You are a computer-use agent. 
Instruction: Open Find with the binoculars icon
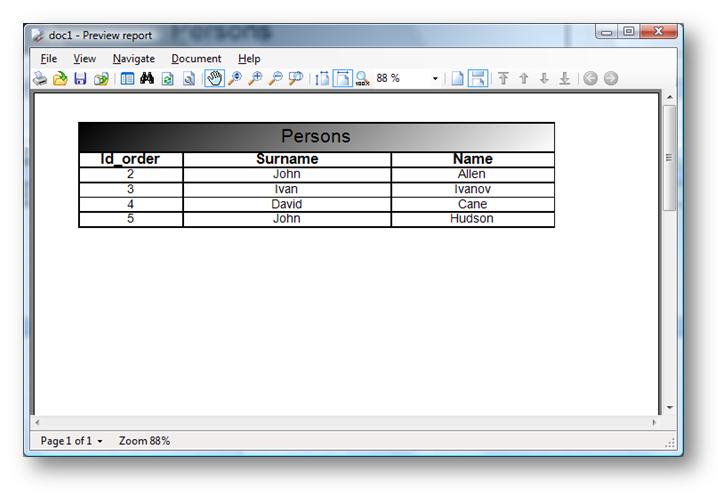[x=147, y=78]
